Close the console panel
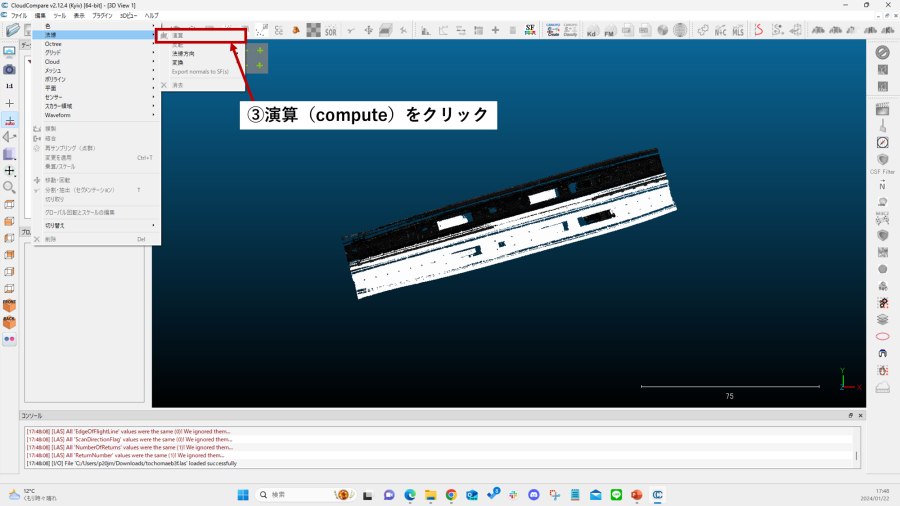This screenshot has width=900, height=506. tap(860, 415)
